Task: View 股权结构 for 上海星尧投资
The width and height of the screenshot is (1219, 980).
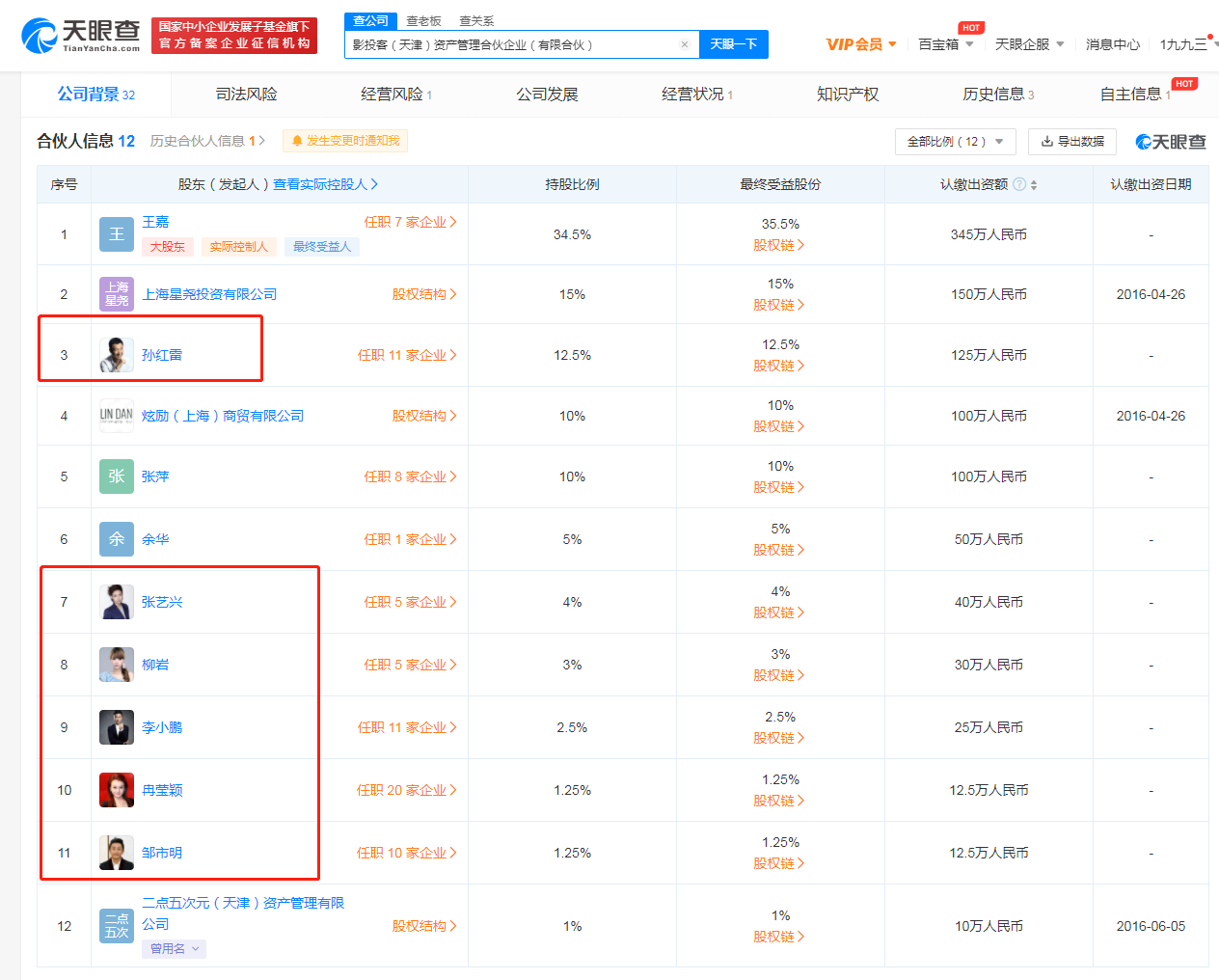Action: pos(424,294)
